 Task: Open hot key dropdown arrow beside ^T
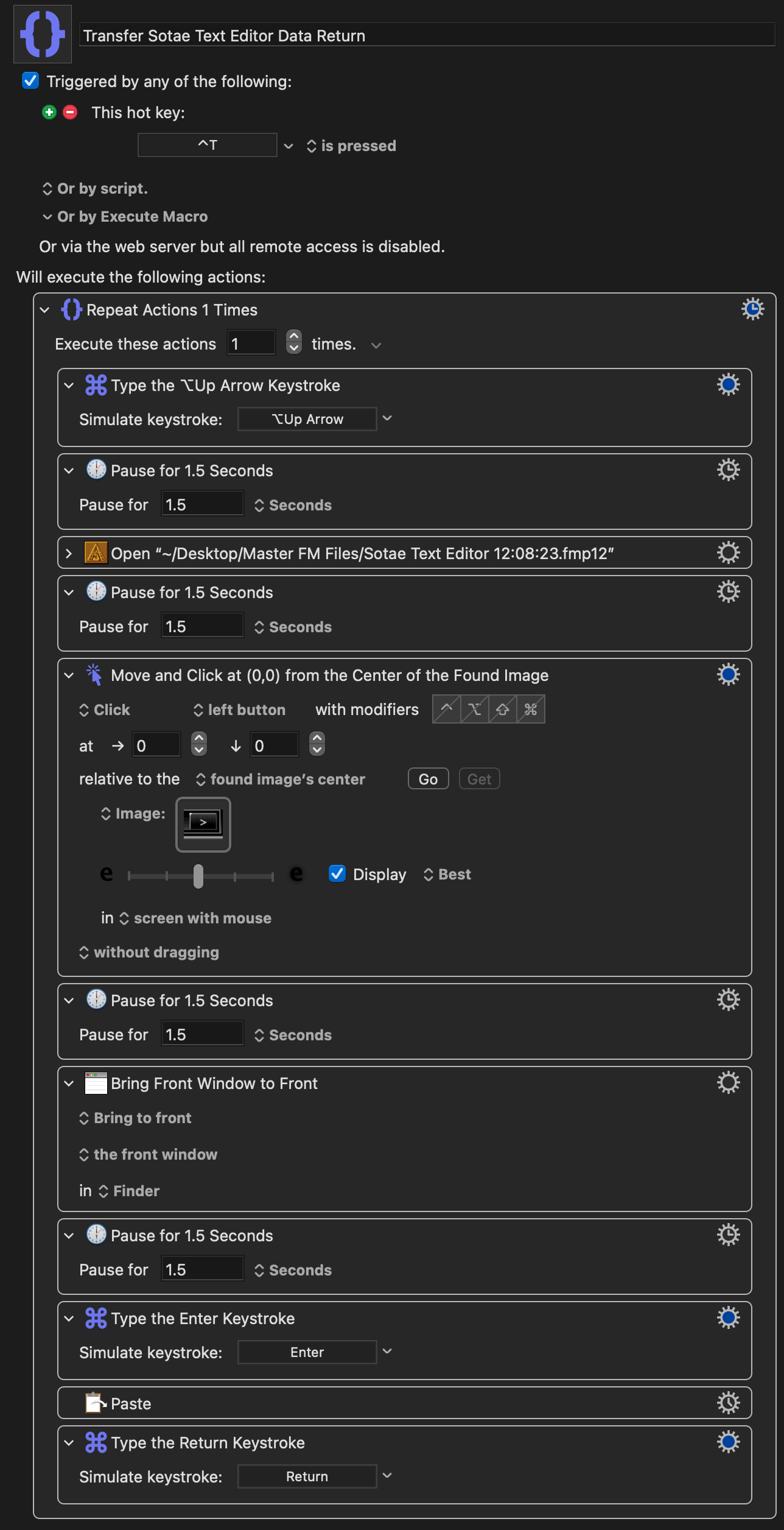coord(289,146)
